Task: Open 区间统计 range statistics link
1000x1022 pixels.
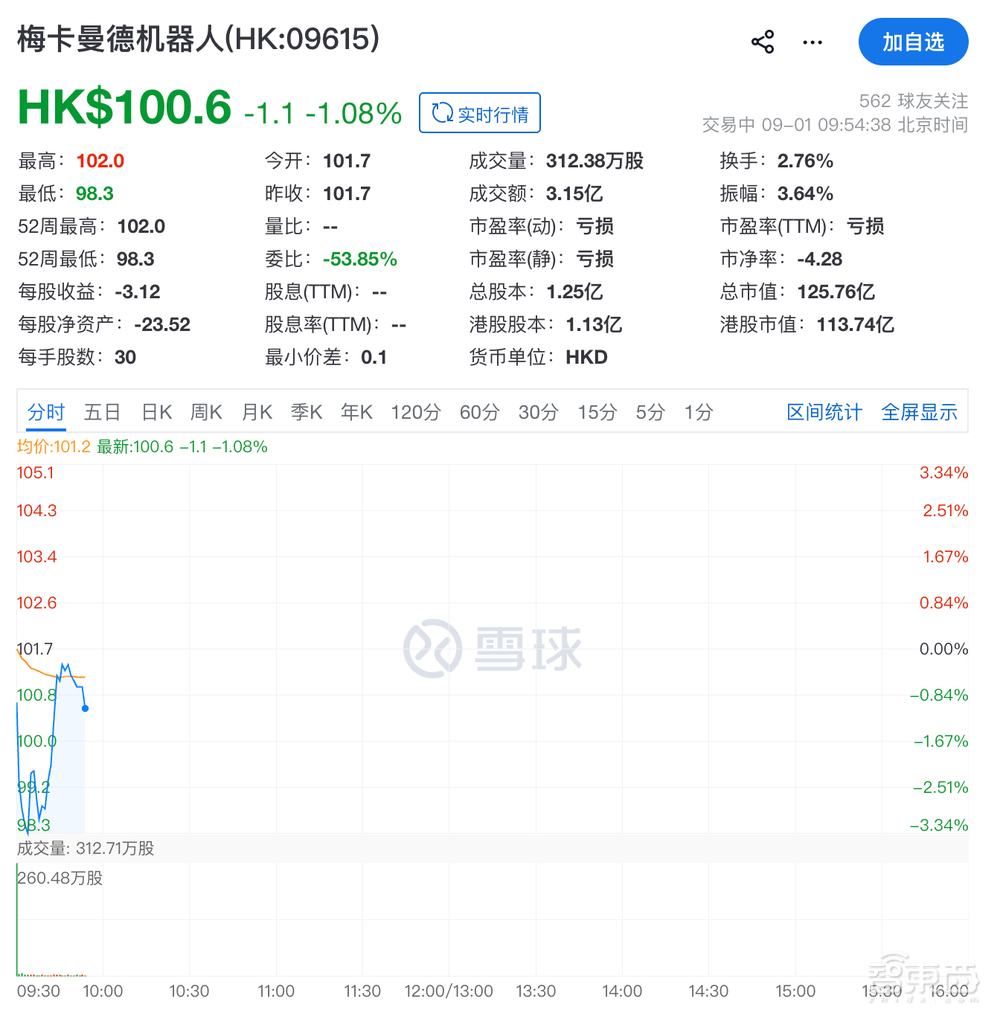Action: pyautogui.click(x=824, y=412)
